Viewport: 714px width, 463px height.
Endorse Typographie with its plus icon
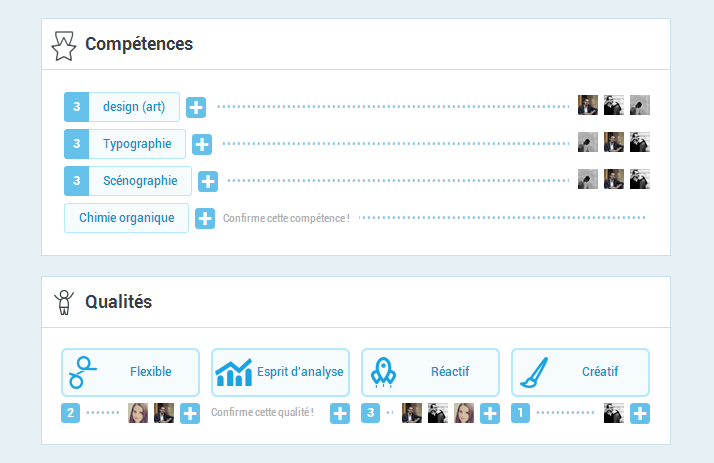202,144
